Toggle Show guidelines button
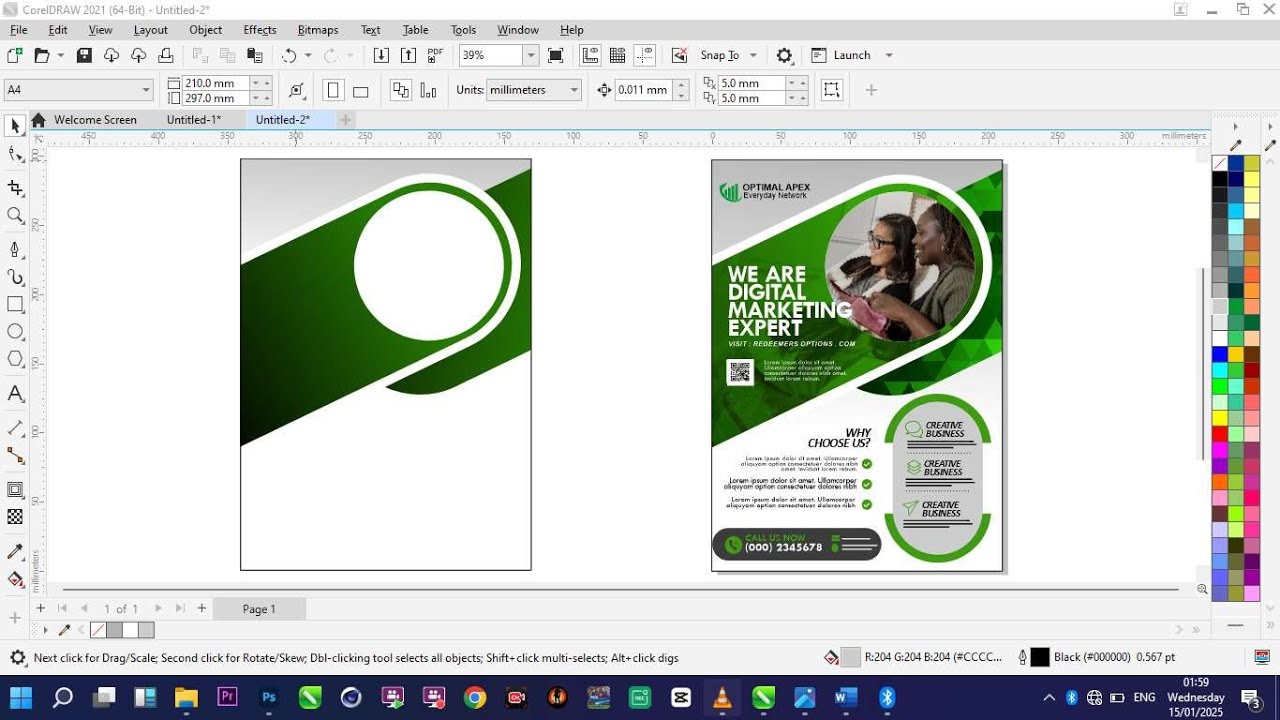The image size is (1280, 720). pyautogui.click(x=644, y=55)
